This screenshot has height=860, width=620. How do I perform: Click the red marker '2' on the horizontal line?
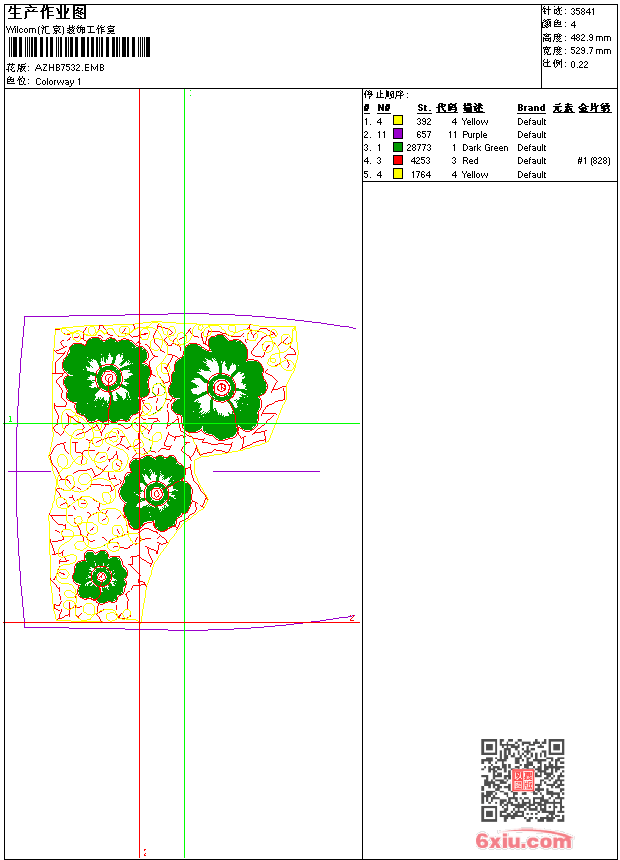coord(352,618)
